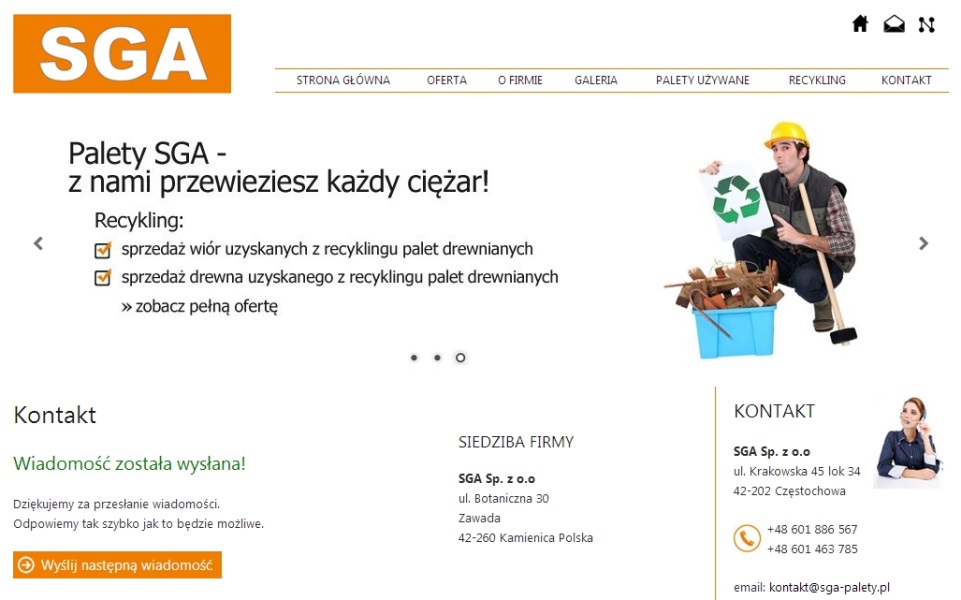This screenshot has height=600, width=961.
Task: Open the KONTAKT menu item
Action: point(906,80)
